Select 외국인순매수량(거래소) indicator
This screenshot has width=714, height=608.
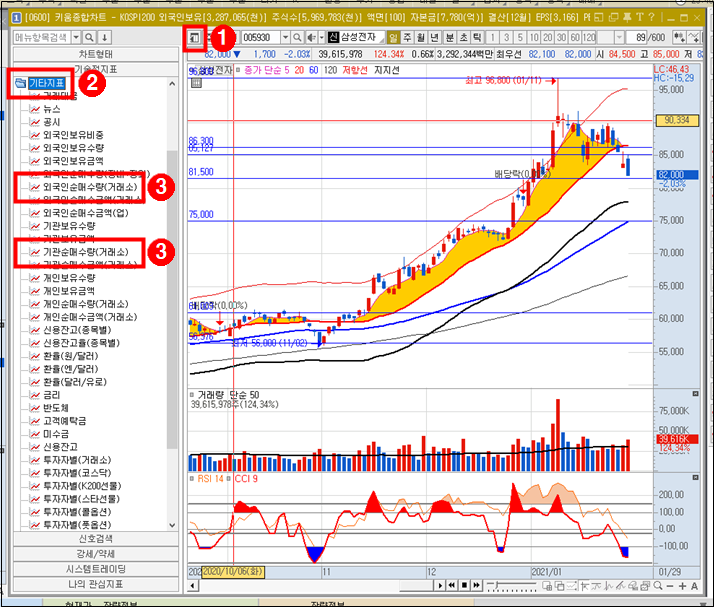tap(90, 187)
